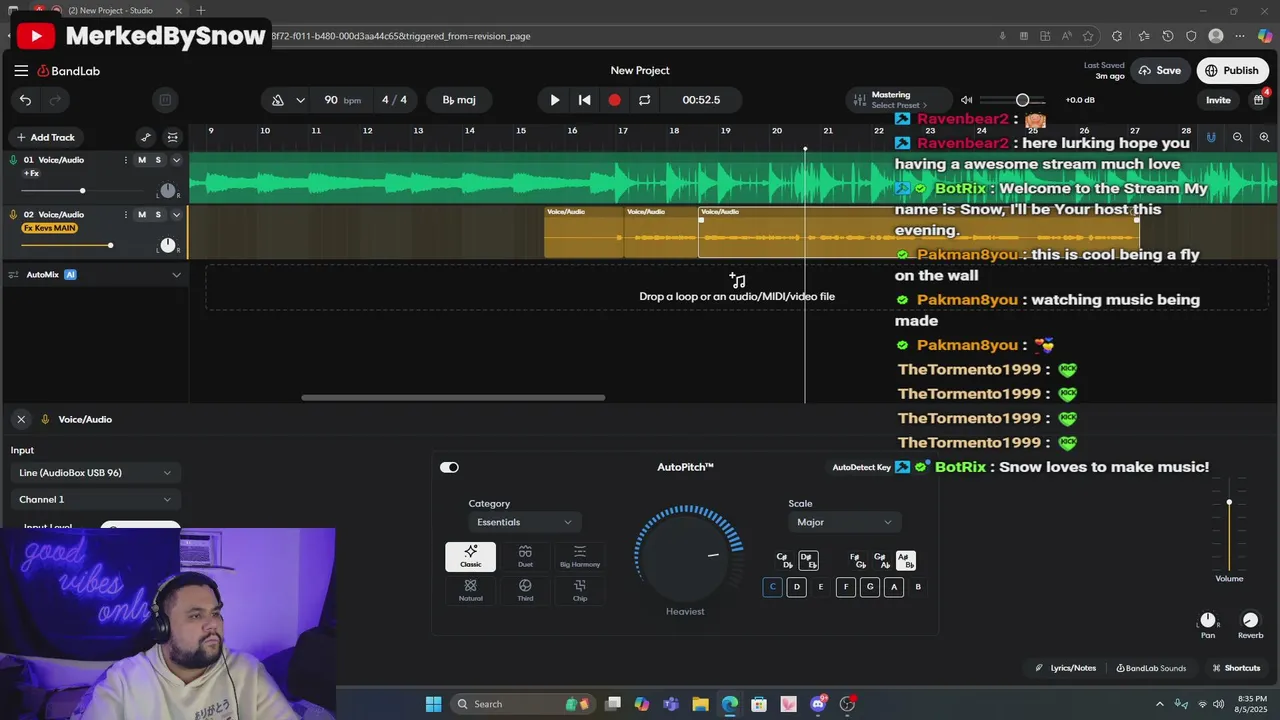Start recording with the red Record button

tap(615, 100)
